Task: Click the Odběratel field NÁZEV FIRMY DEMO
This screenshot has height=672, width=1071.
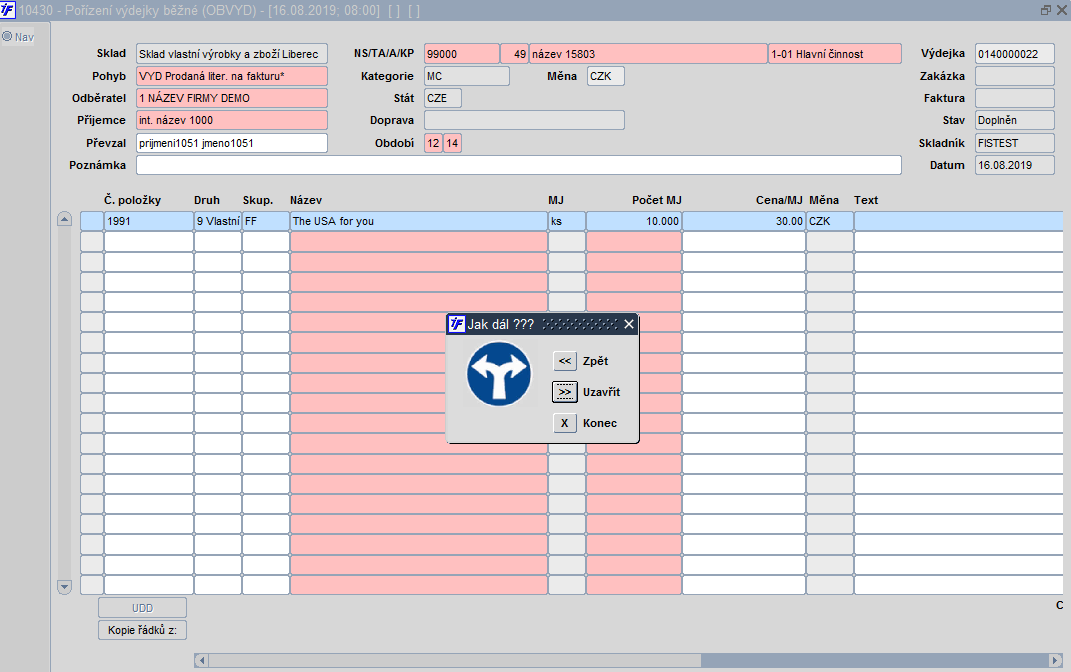Action: (x=232, y=98)
